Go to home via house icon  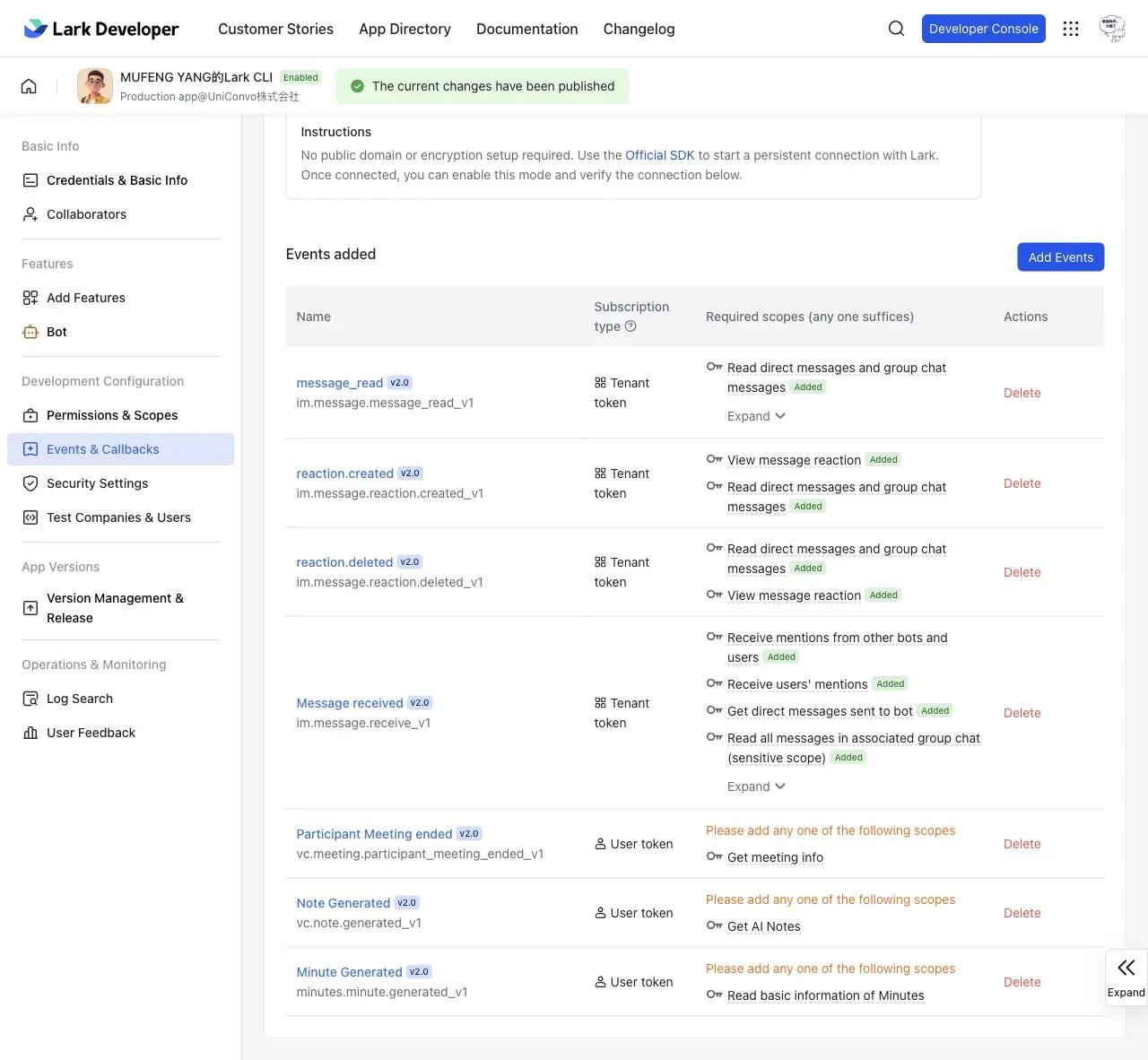coord(29,86)
